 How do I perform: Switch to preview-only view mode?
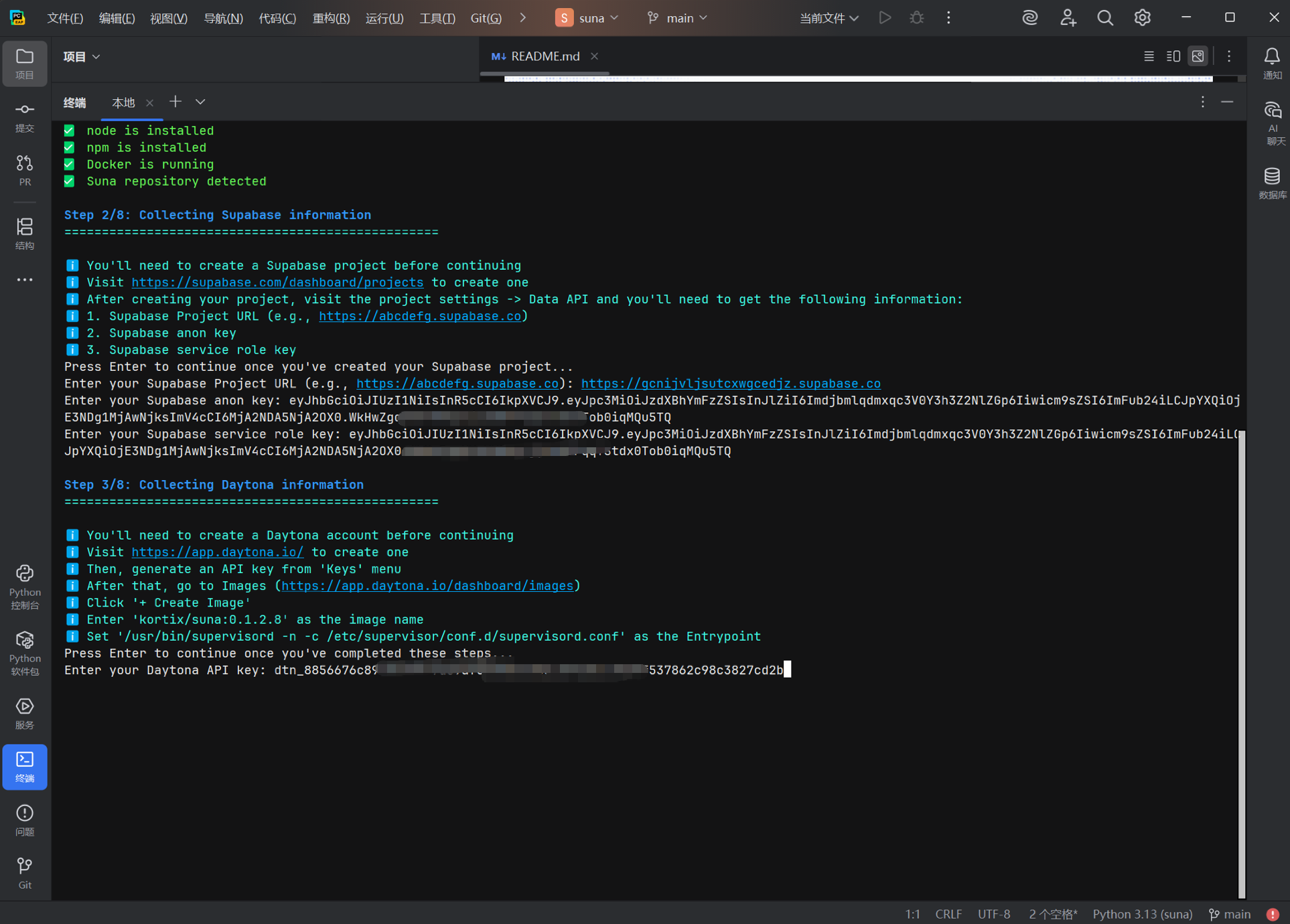(1198, 56)
